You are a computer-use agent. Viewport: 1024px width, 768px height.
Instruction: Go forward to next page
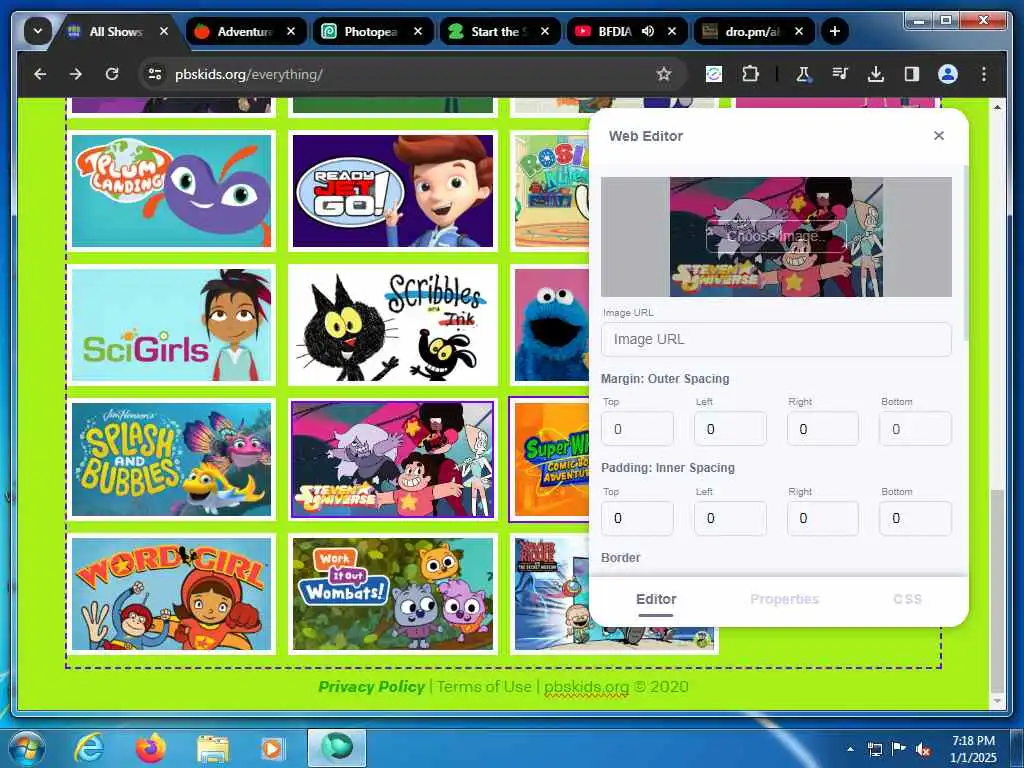coord(76,74)
